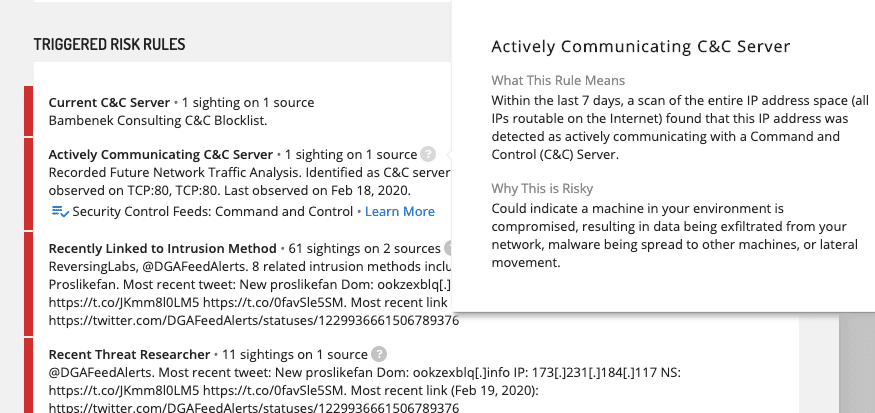Click the popup title Actively Communicating C&C Server
875x413 pixels.
pos(641,46)
